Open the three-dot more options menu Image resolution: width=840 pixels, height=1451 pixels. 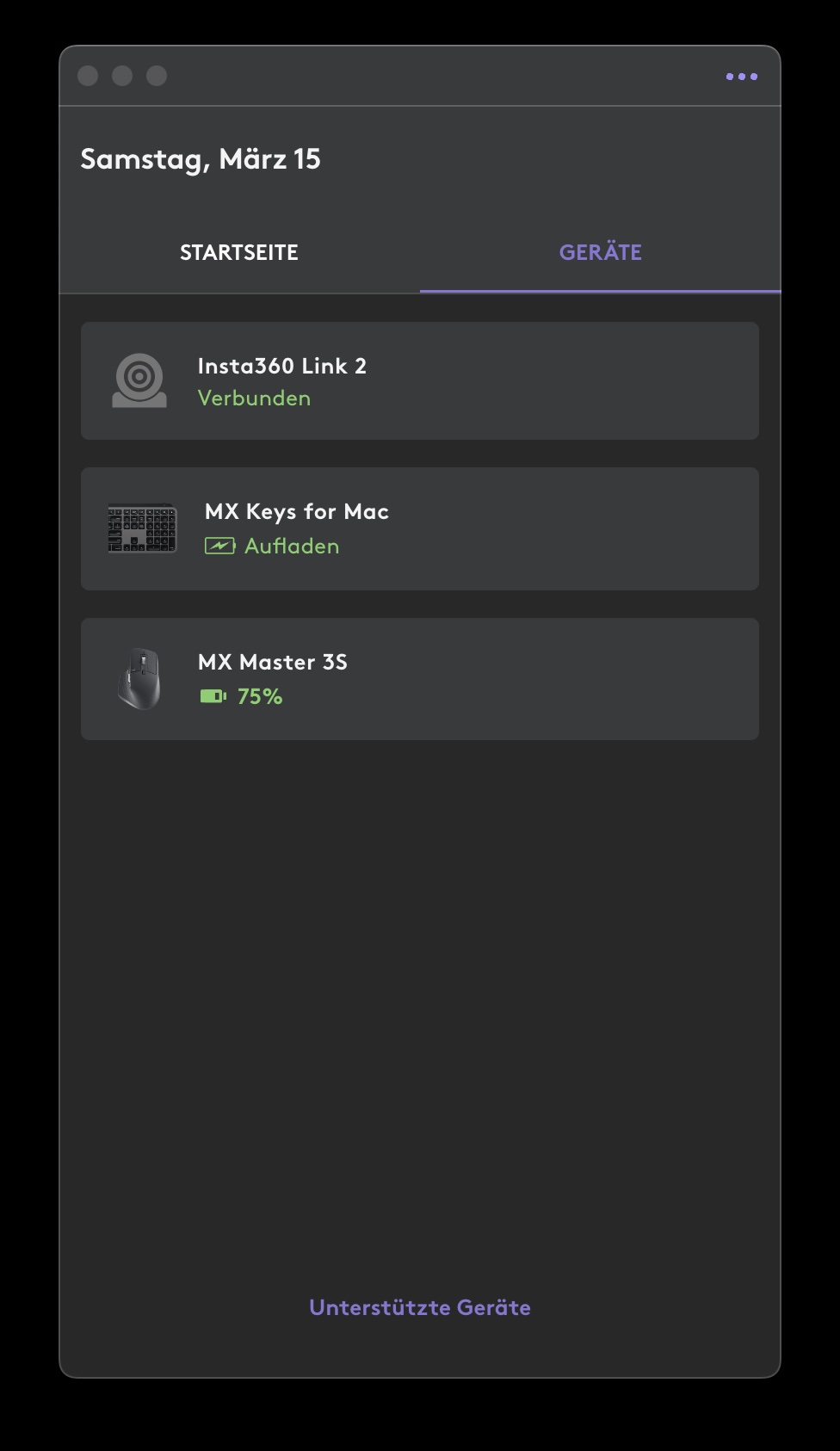click(x=741, y=77)
